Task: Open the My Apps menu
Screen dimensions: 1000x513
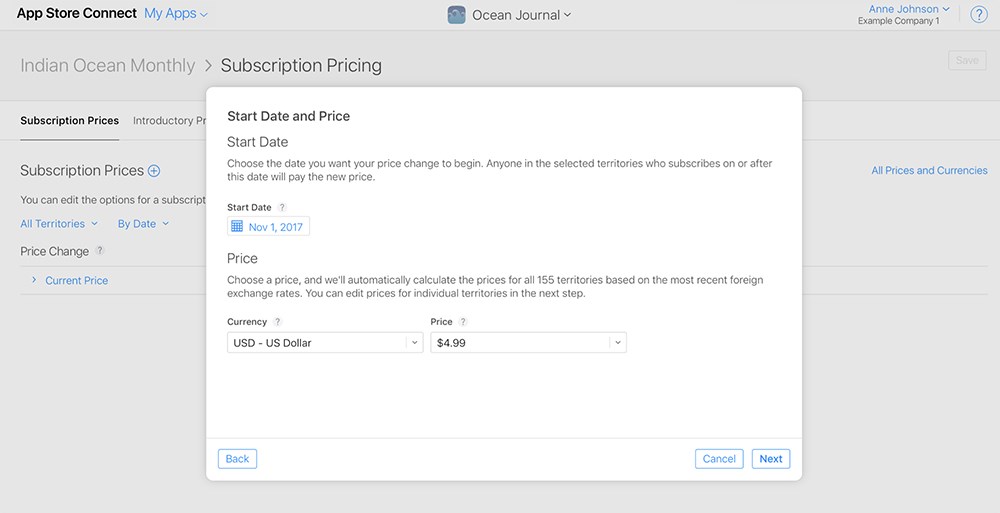Action: tap(175, 13)
